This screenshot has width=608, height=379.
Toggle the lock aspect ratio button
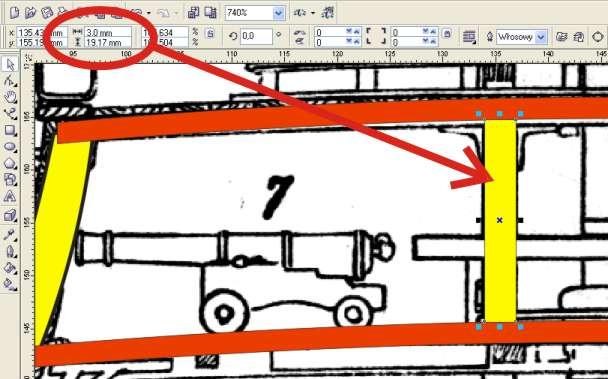210,33
